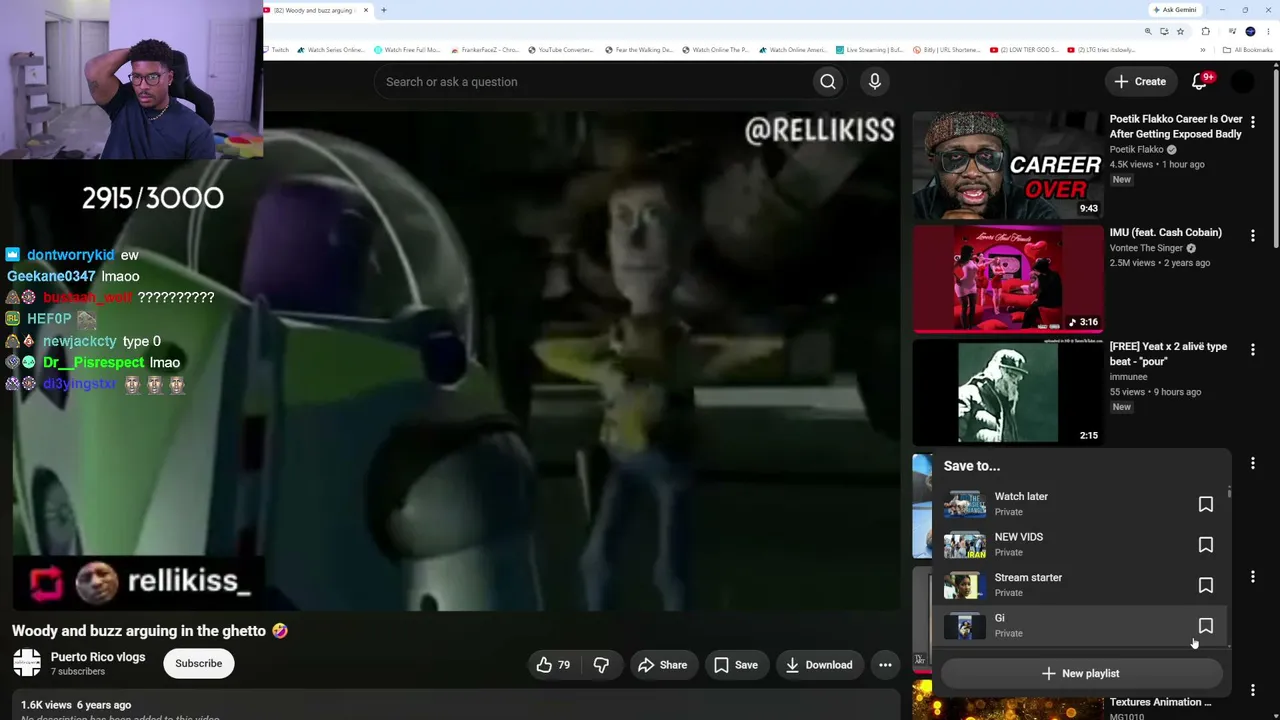Dislike the video with thumbs-down icon
This screenshot has height=720, width=1280.
(601, 665)
